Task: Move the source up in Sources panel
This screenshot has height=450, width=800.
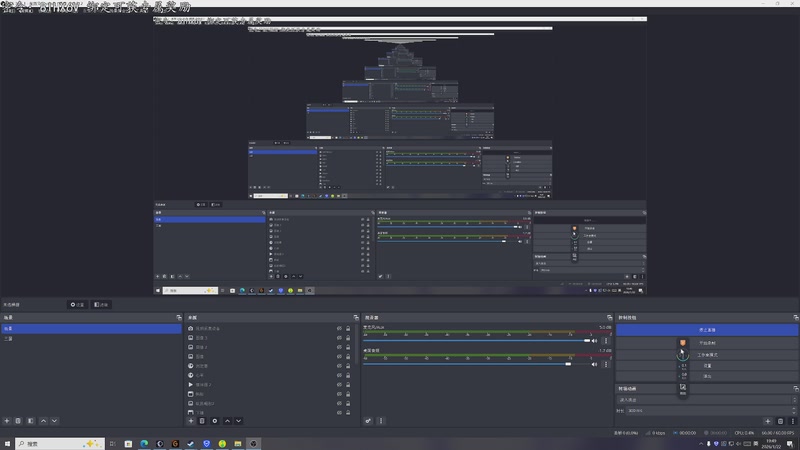Action: click(228, 421)
